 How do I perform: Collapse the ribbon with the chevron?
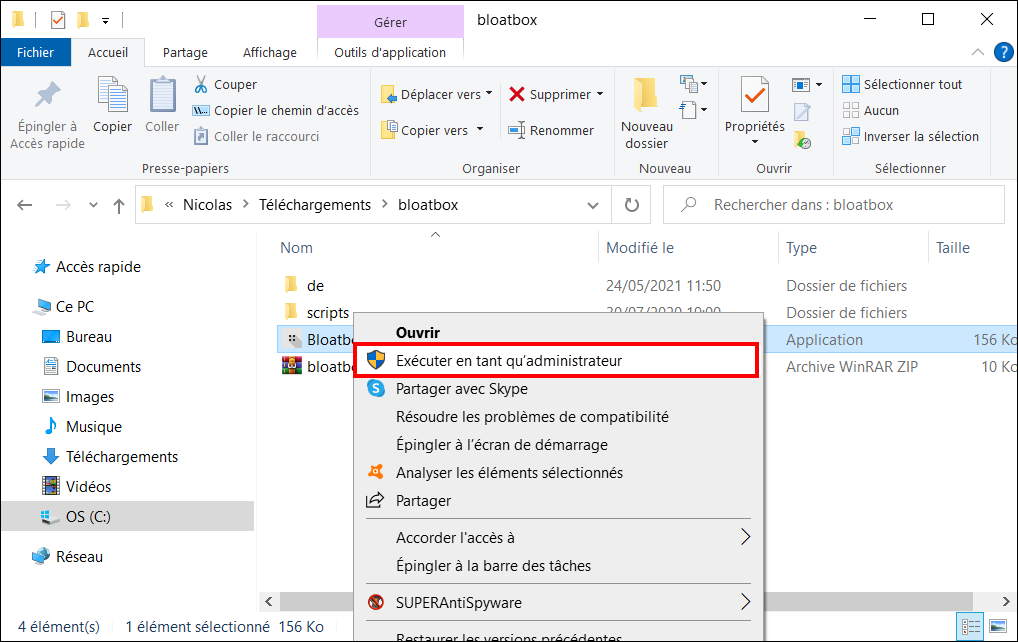click(978, 53)
